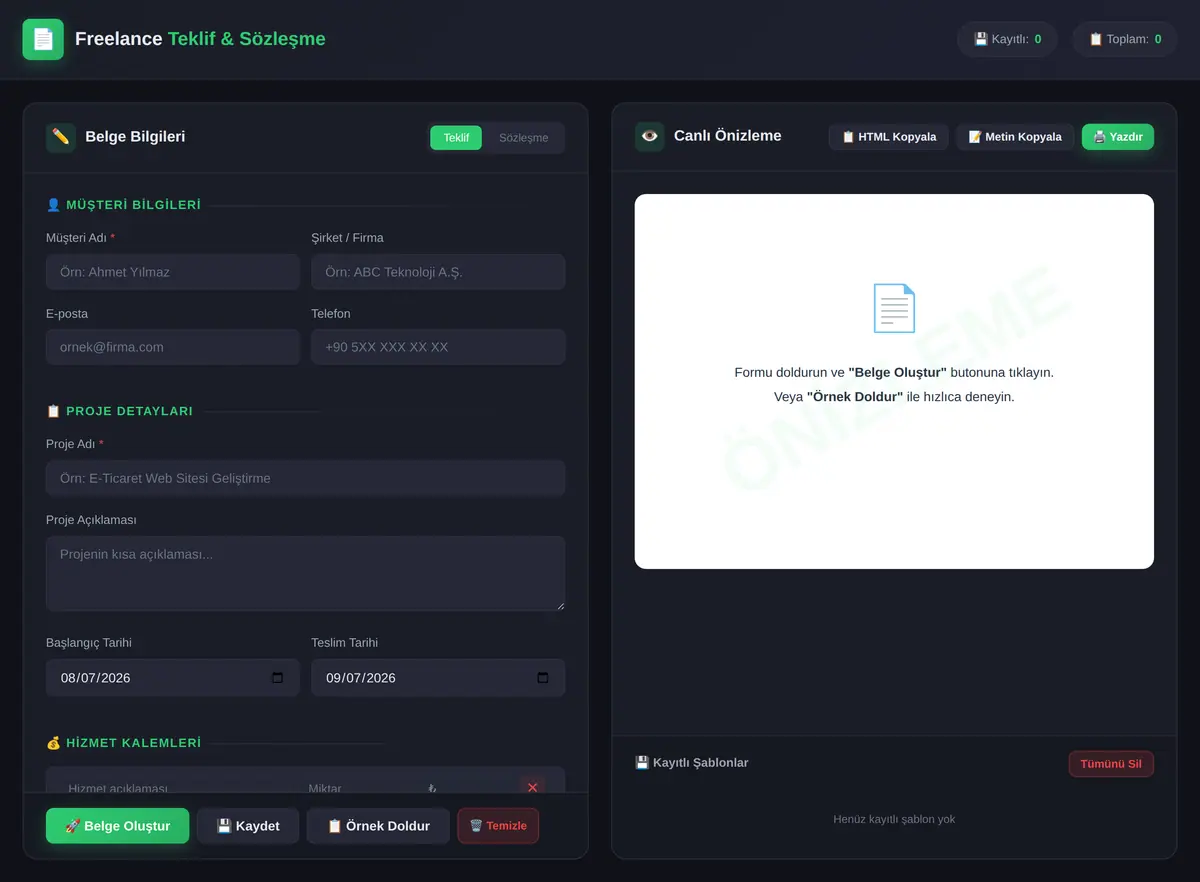Switch to Sözleşme document type
The width and height of the screenshot is (1200, 882).
[524, 138]
